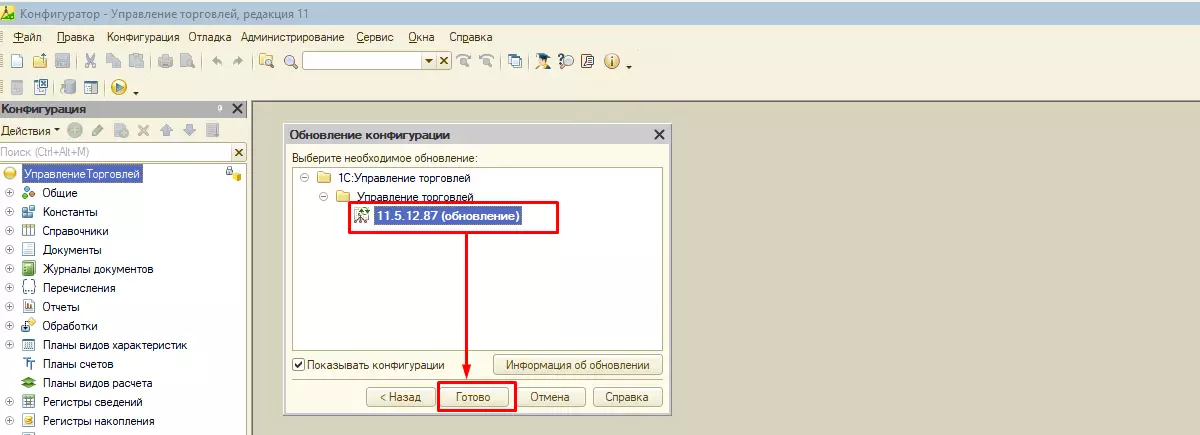Click the Undo arrow icon
The width and height of the screenshot is (1200, 435).
pyautogui.click(x=216, y=61)
